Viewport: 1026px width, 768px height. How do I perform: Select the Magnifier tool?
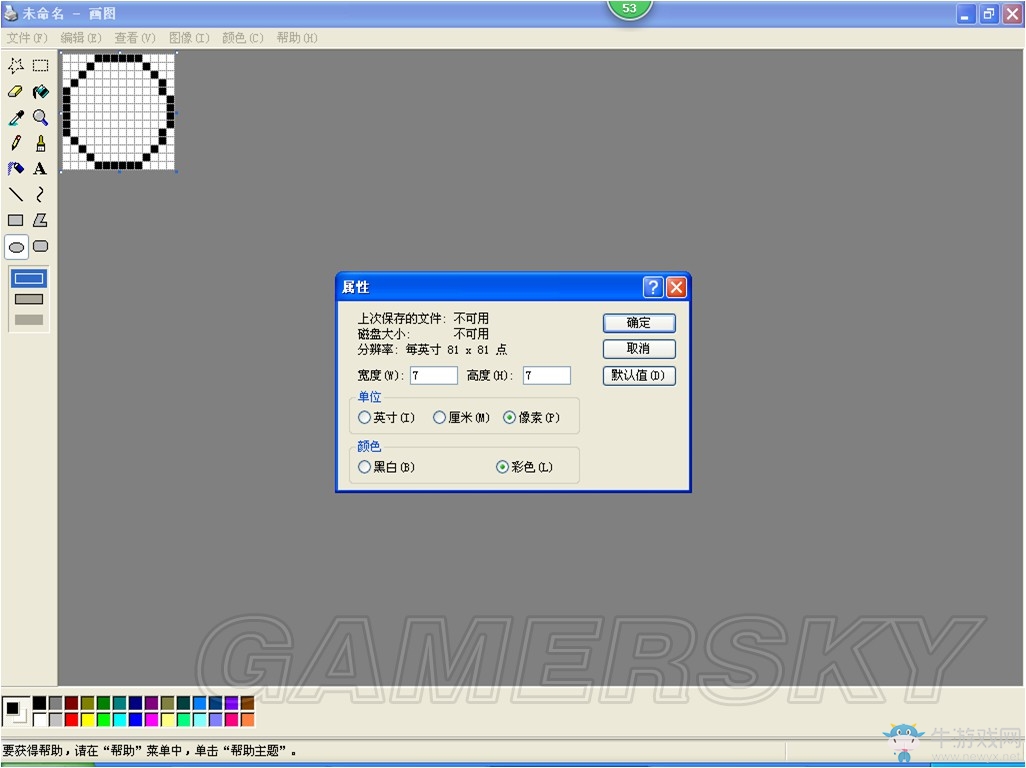point(41,117)
